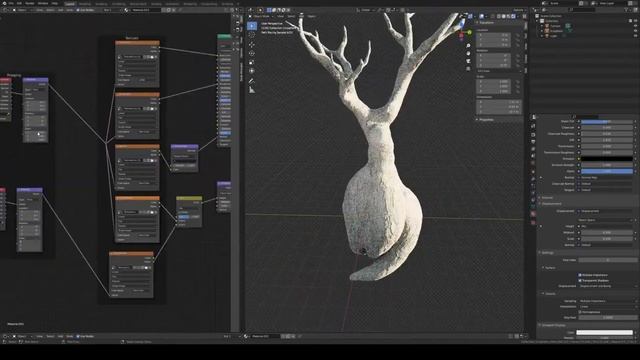Open the File menu
The height and width of the screenshot is (360, 640).
[x=11, y=3]
